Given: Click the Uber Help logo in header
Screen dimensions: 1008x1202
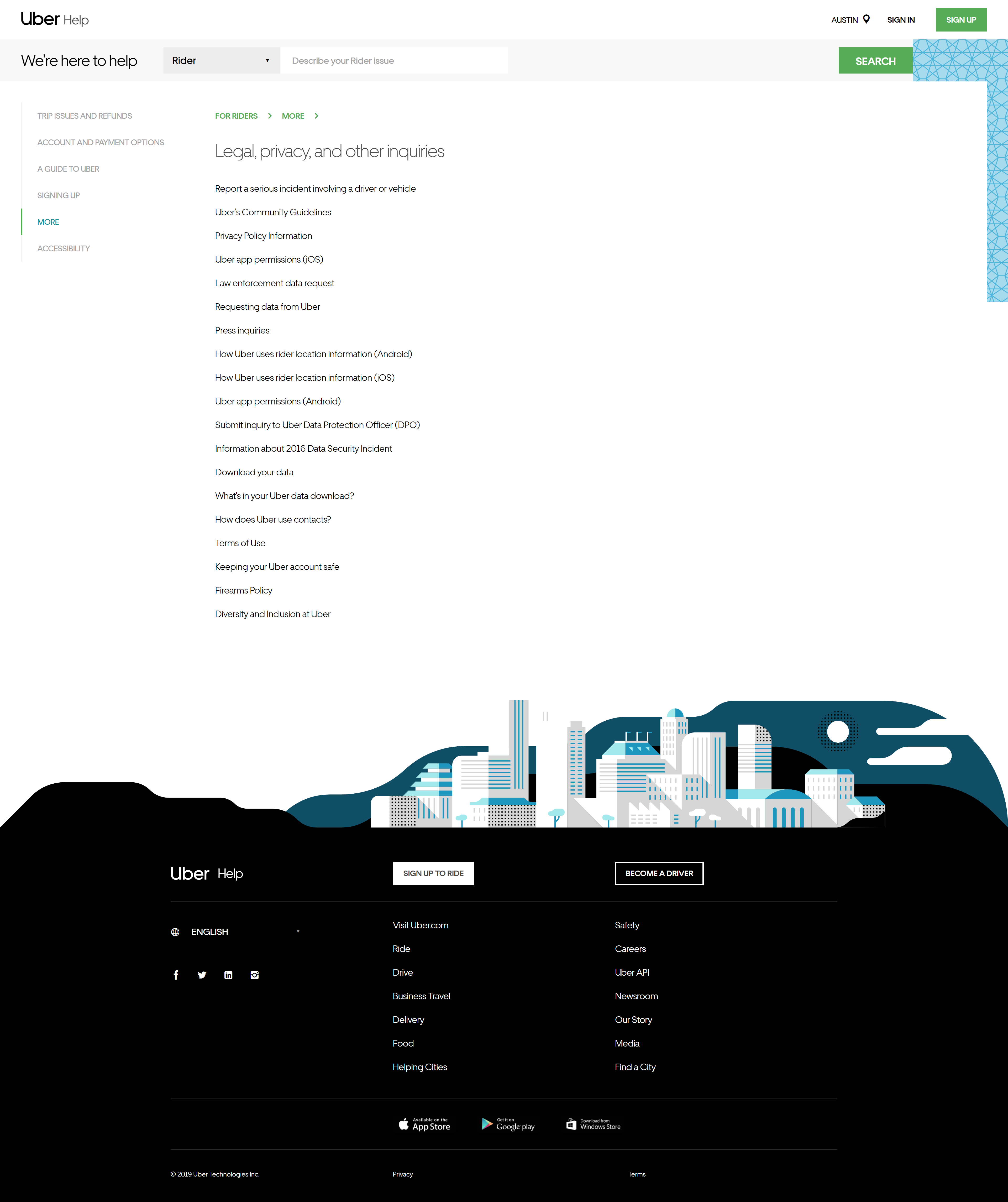Looking at the screenshot, I should [55, 19].
